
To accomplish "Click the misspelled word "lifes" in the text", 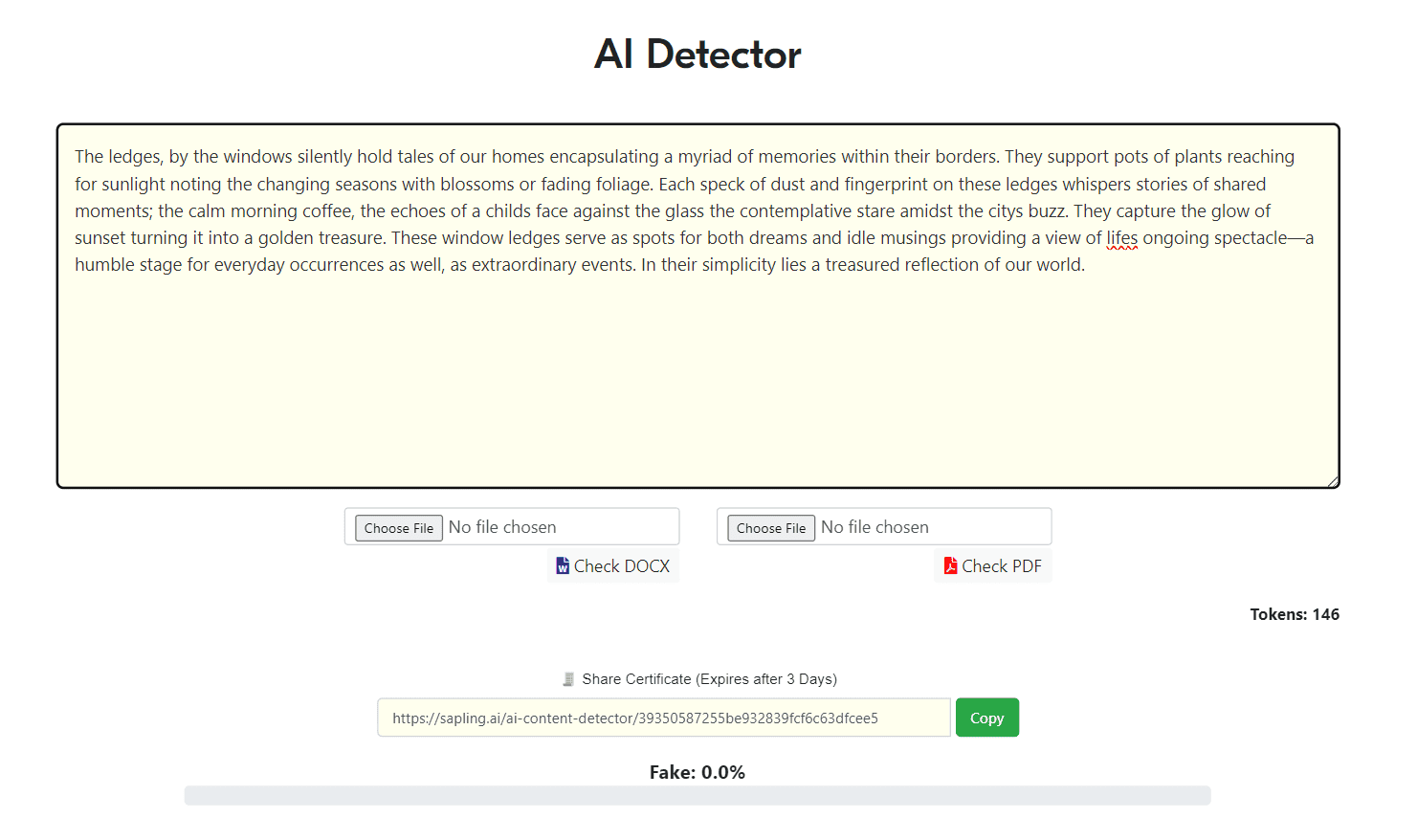I will 1122,238.
